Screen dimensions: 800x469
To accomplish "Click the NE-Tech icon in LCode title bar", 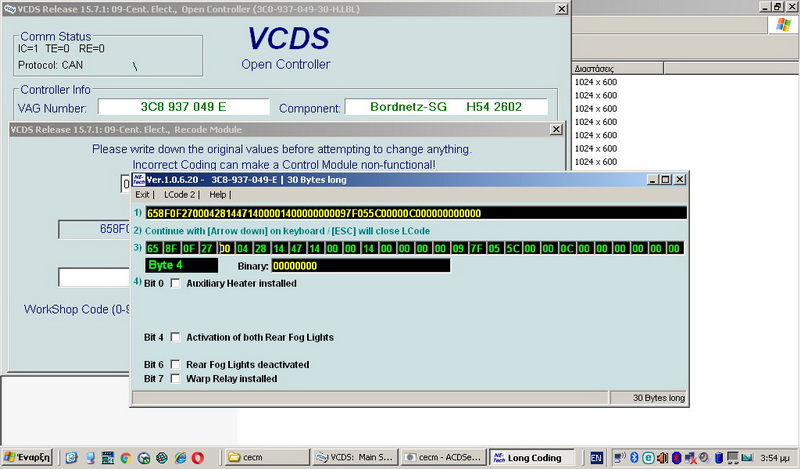I will (x=139, y=180).
